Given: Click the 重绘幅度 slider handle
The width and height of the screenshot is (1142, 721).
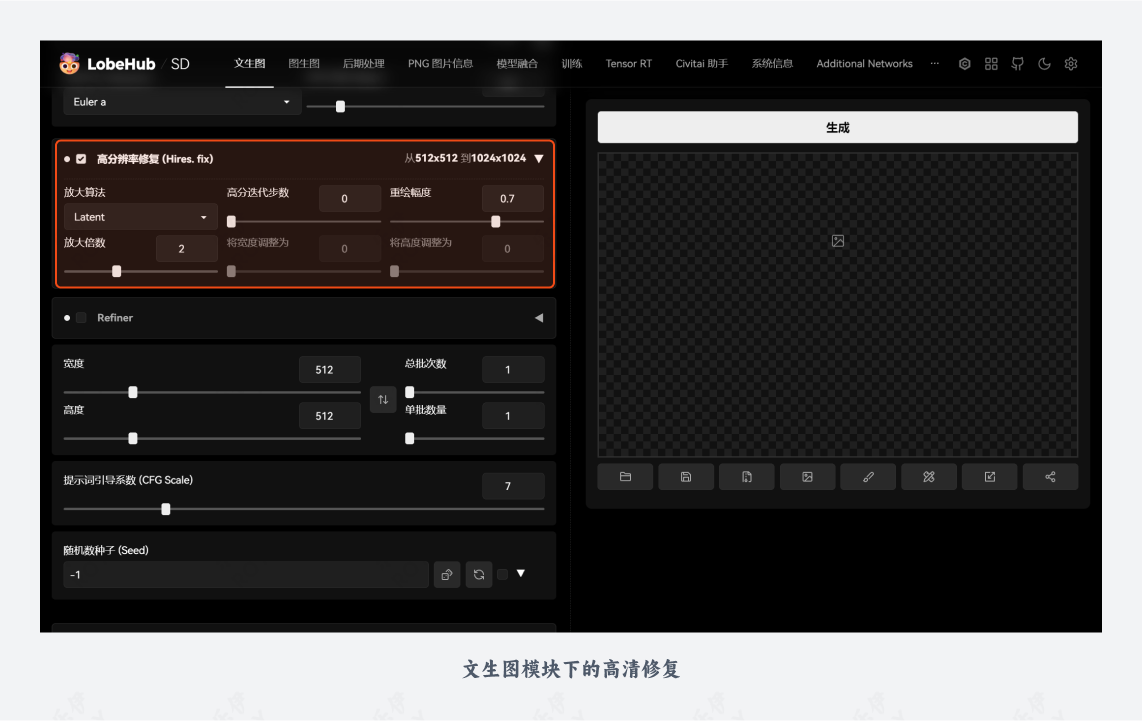Looking at the screenshot, I should pos(496,221).
